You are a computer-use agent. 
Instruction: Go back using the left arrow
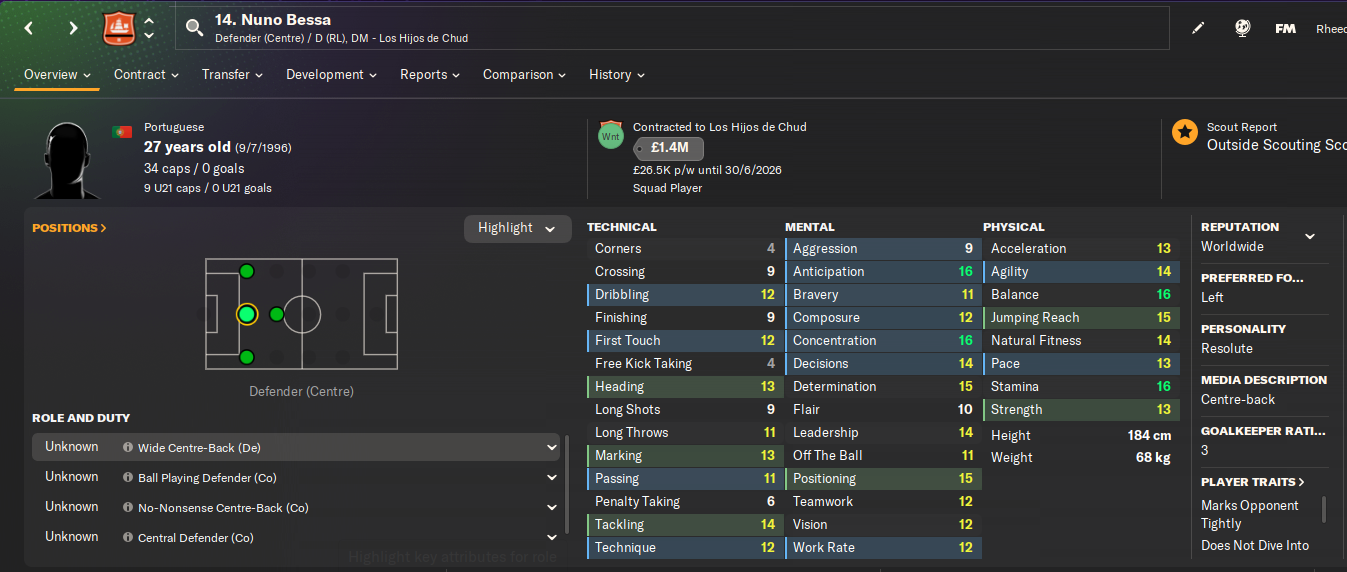29,28
